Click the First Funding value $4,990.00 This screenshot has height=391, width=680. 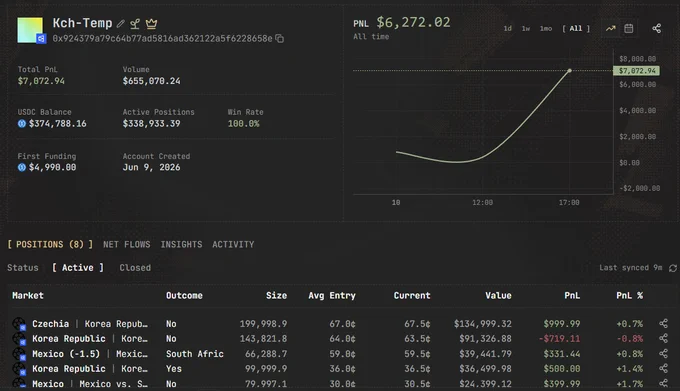52,167
